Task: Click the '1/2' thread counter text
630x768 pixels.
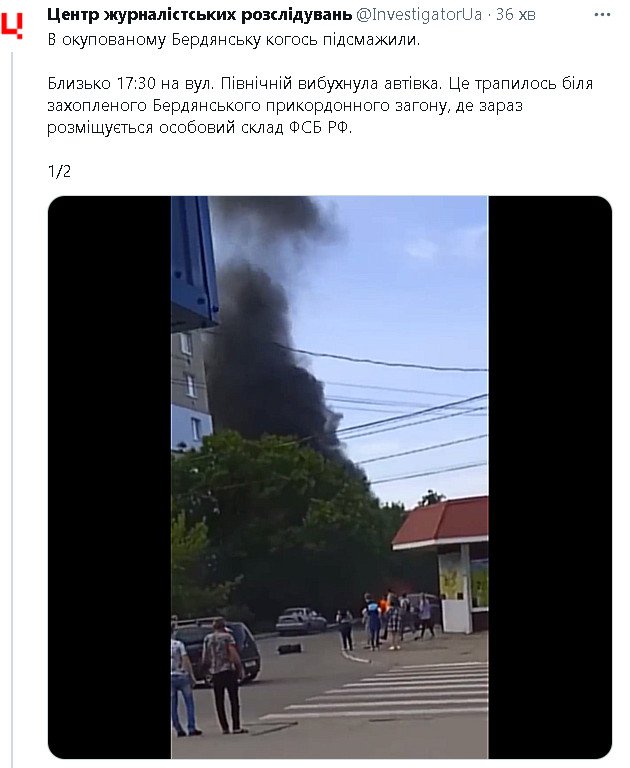Action: [x=59, y=171]
